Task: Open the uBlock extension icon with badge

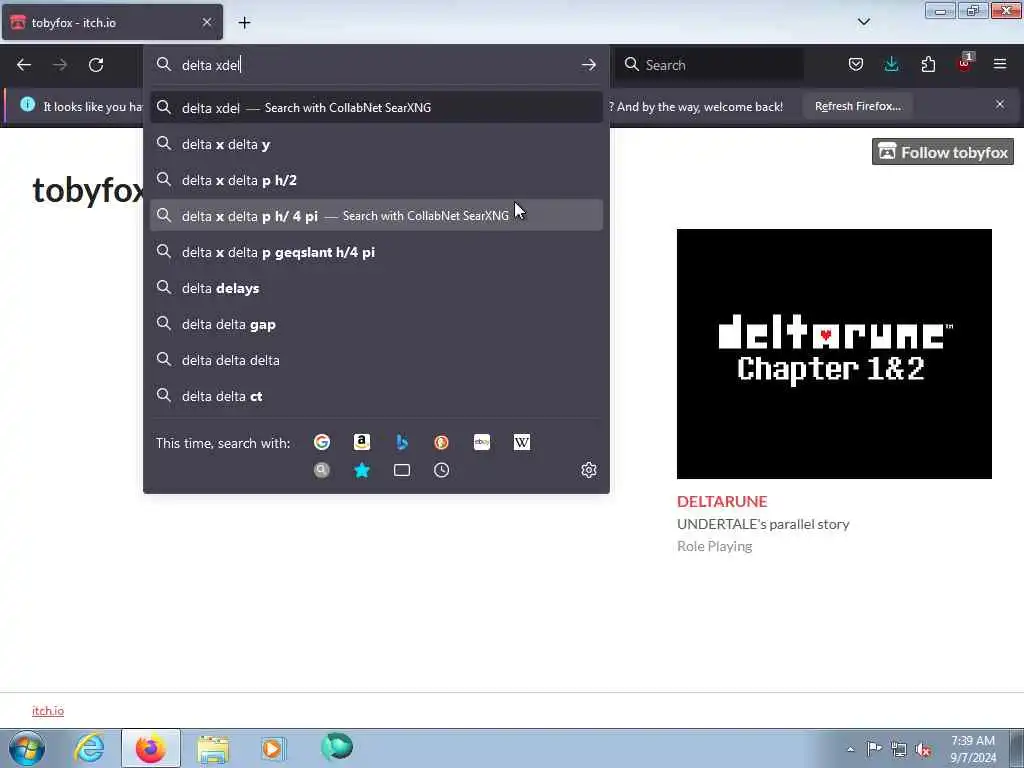Action: [x=965, y=63]
